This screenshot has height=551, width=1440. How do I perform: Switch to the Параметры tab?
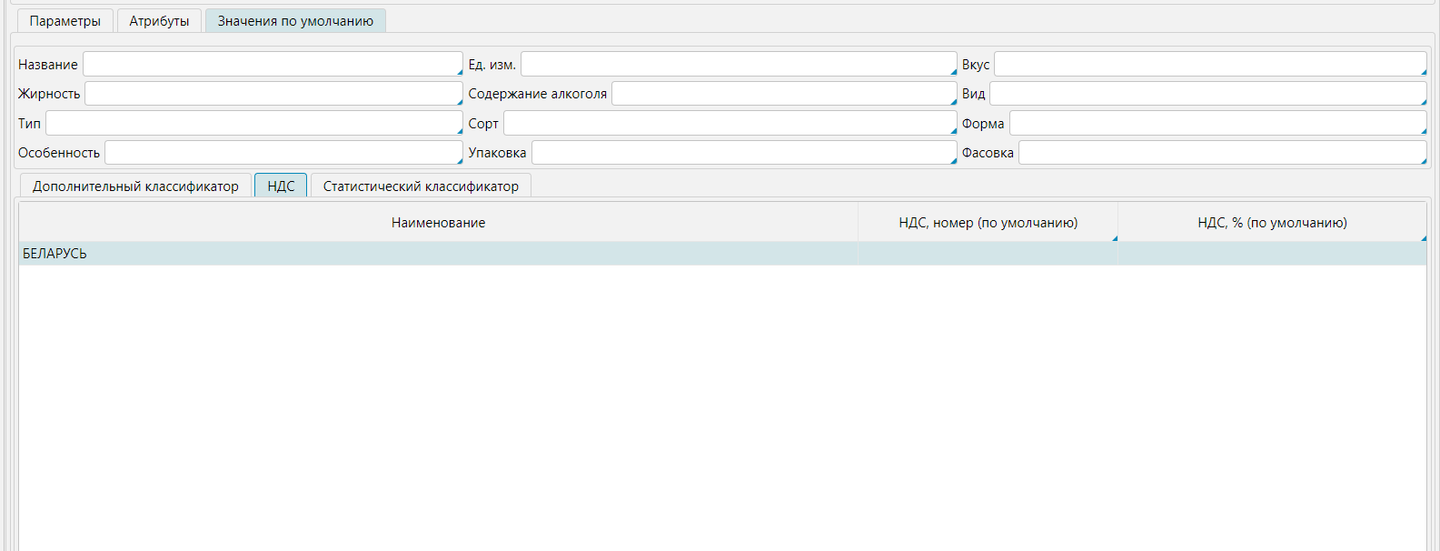(65, 21)
